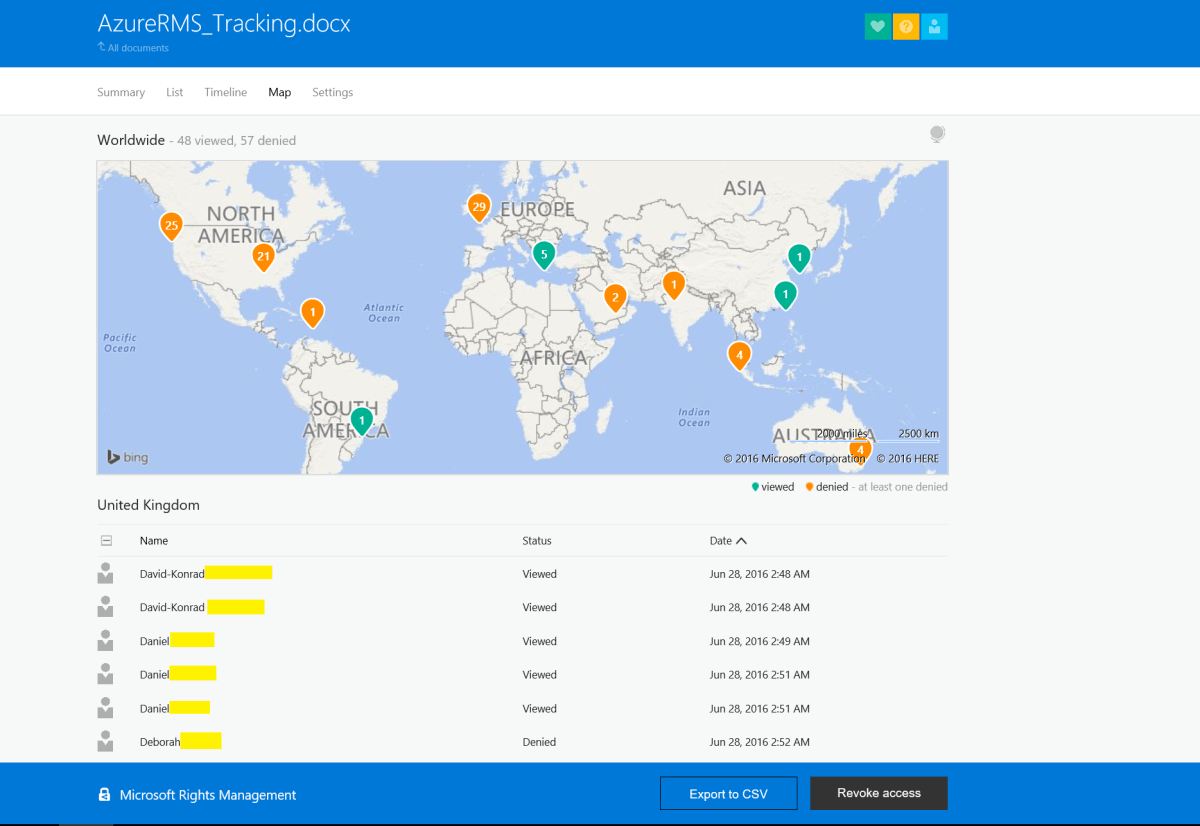
Task: Click the Export to CSV button
Action: 728,793
